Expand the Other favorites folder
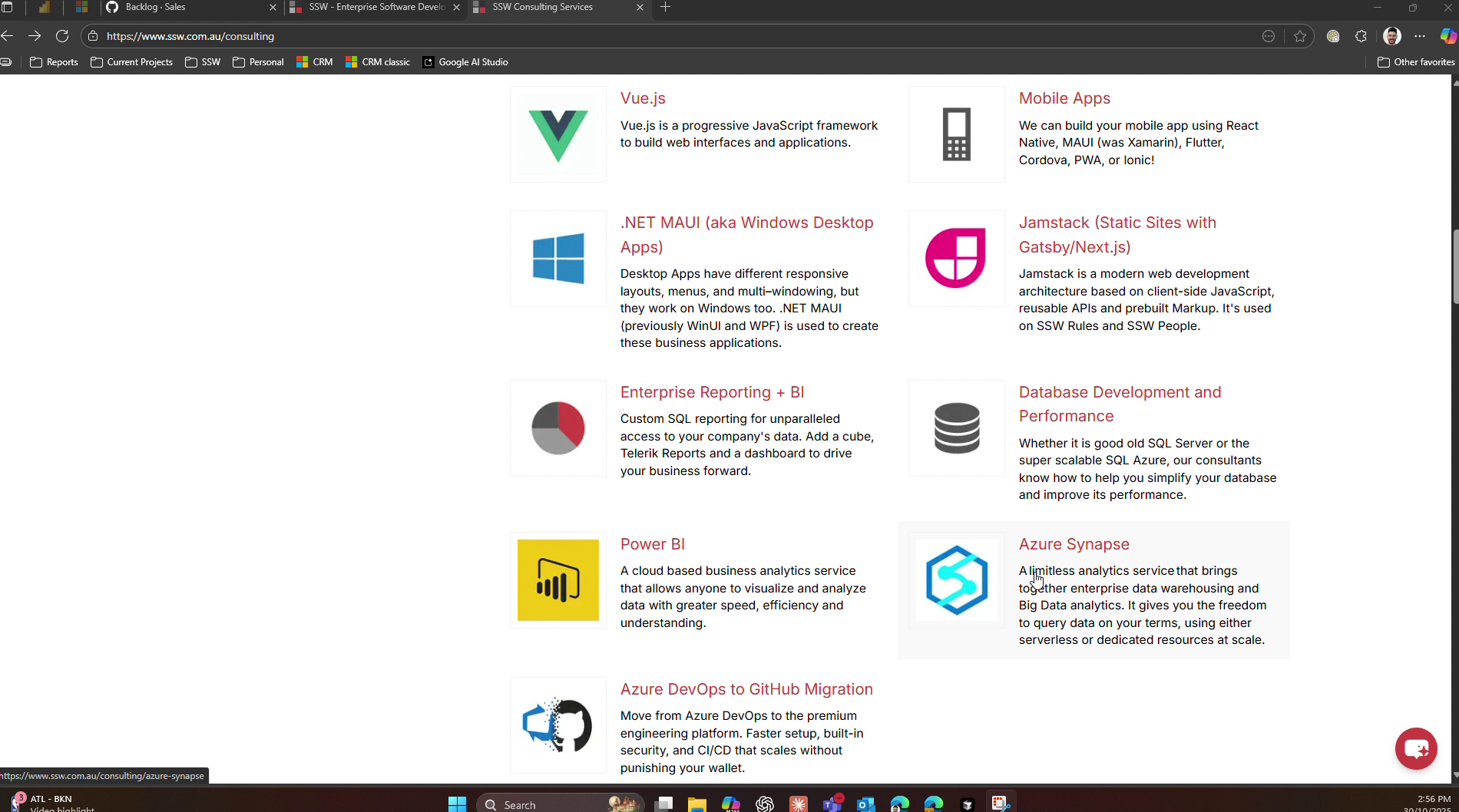 coord(1415,62)
